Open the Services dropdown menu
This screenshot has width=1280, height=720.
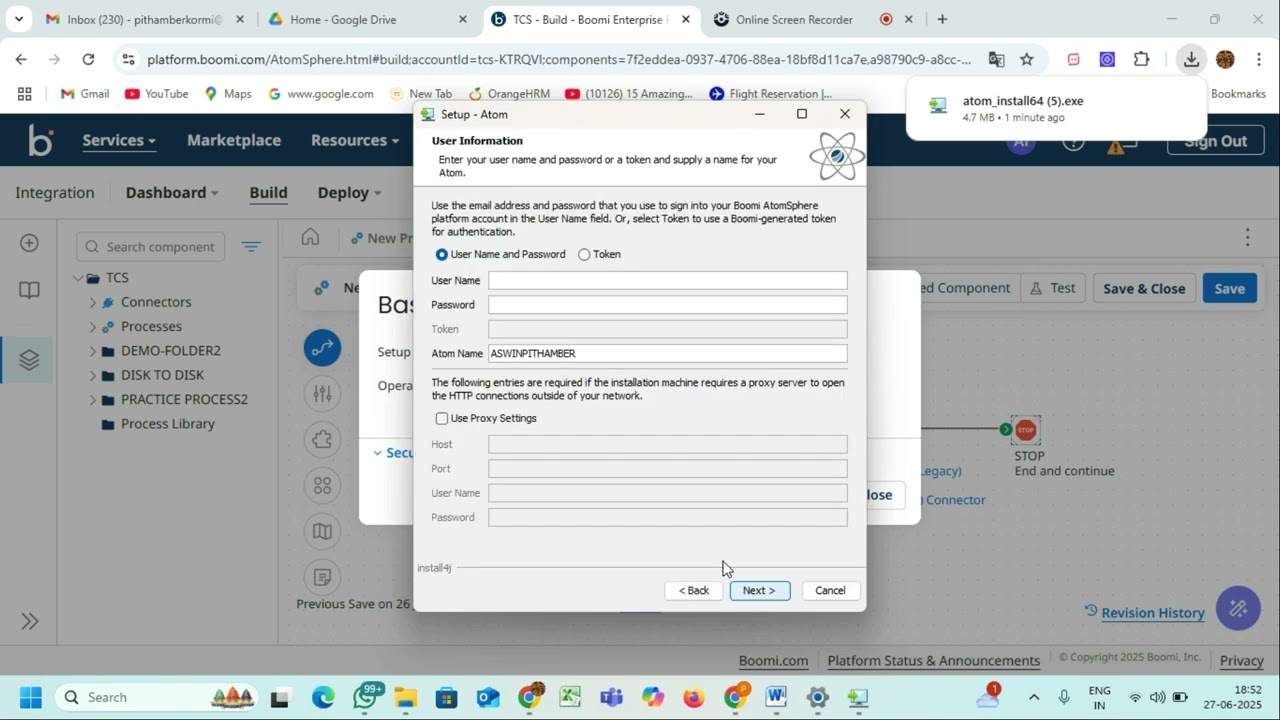pyautogui.click(x=118, y=140)
